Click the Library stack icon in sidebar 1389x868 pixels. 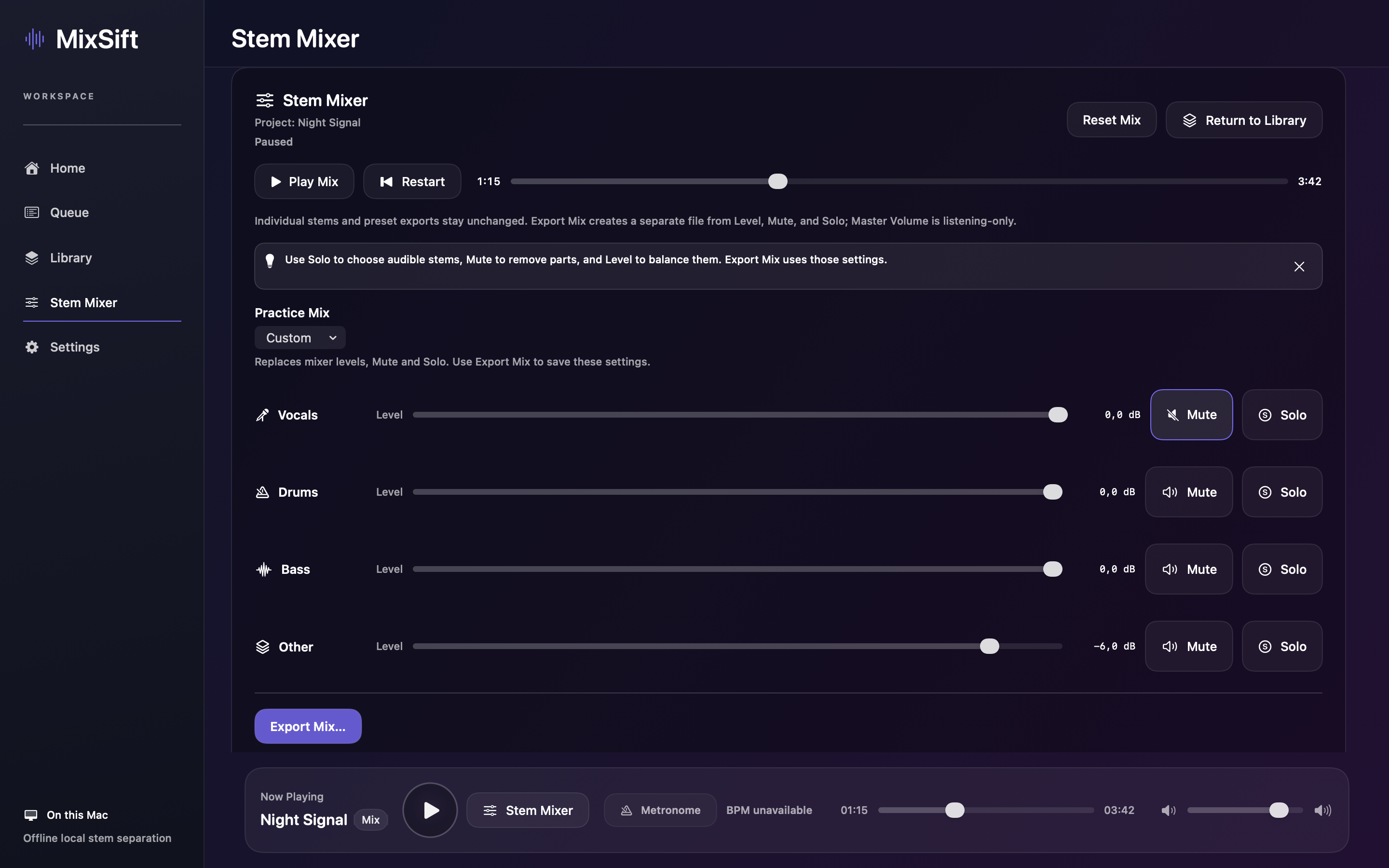31,258
